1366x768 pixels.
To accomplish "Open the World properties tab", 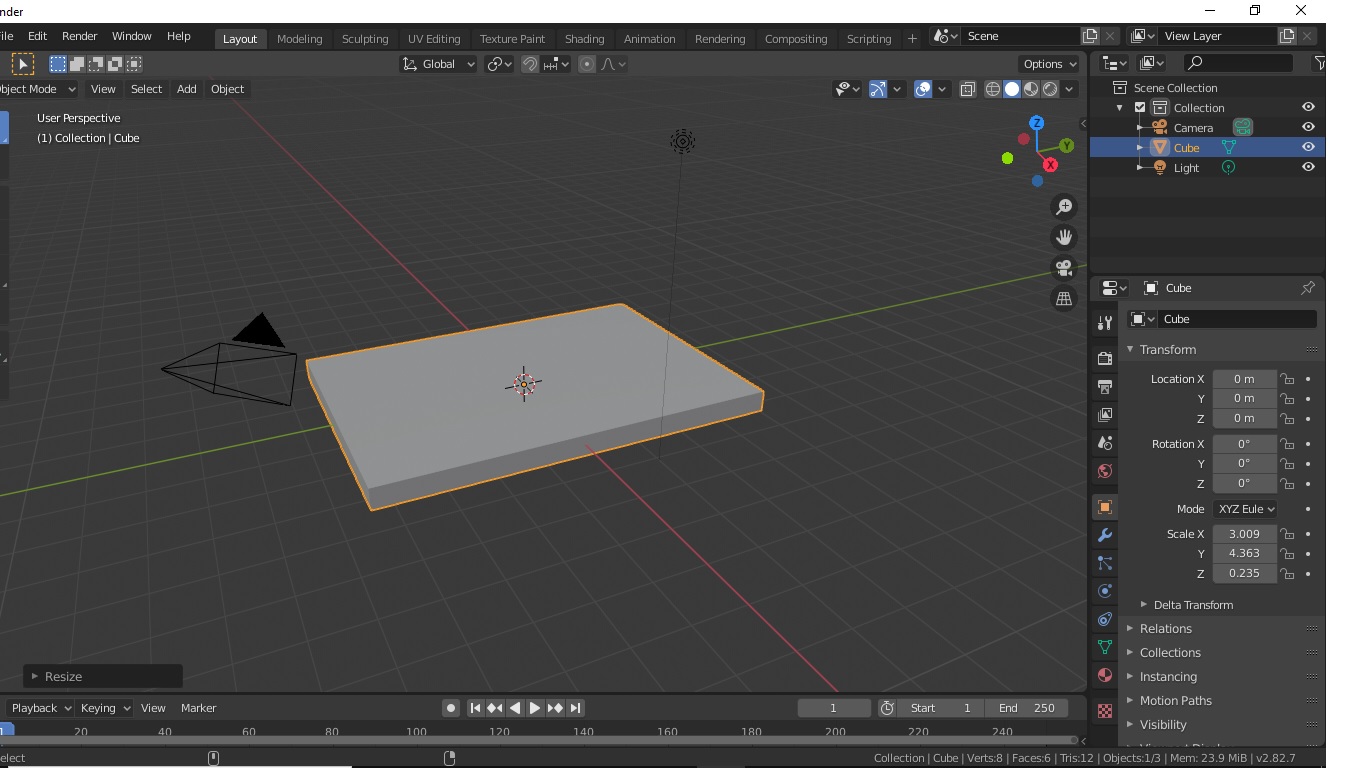I will click(1105, 471).
